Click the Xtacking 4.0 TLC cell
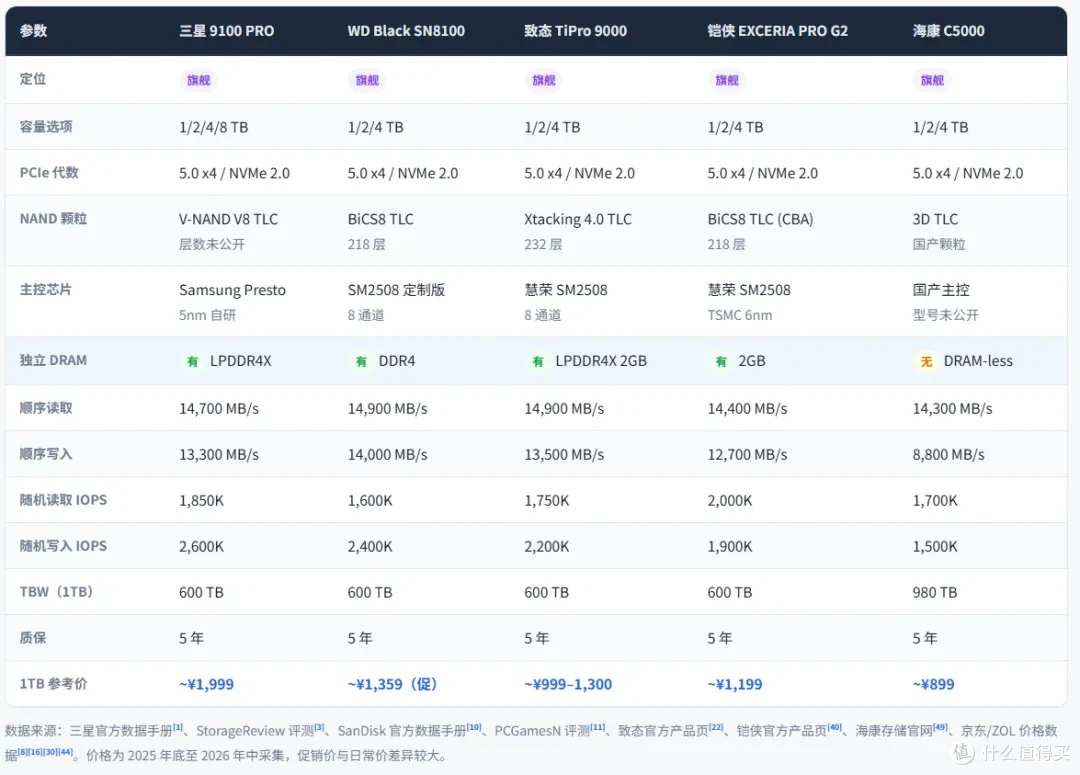 coord(578,219)
